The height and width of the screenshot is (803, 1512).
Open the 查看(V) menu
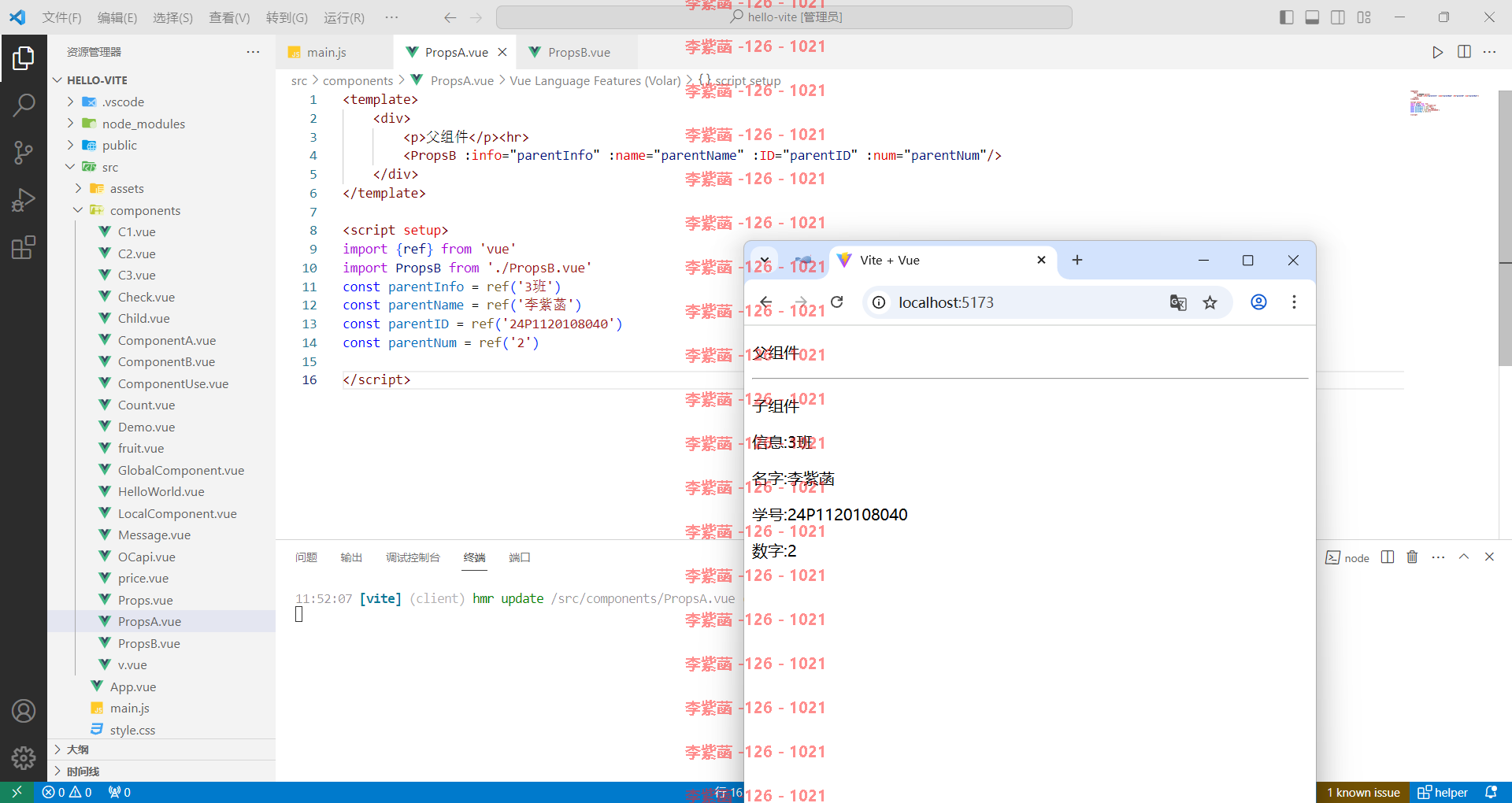coord(229,17)
